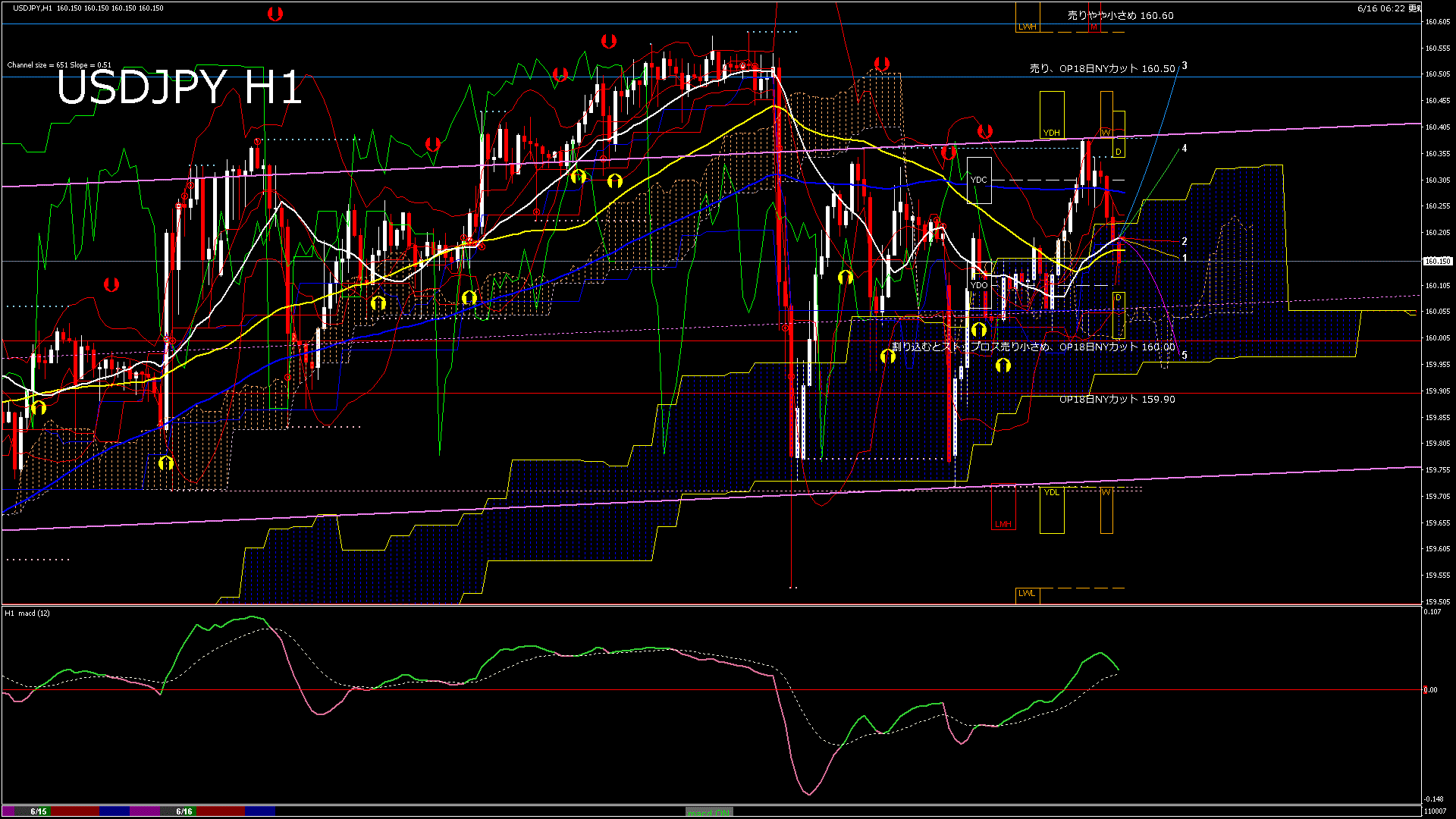
Task: Click the 159.905 price scale label
Action: [1438, 391]
